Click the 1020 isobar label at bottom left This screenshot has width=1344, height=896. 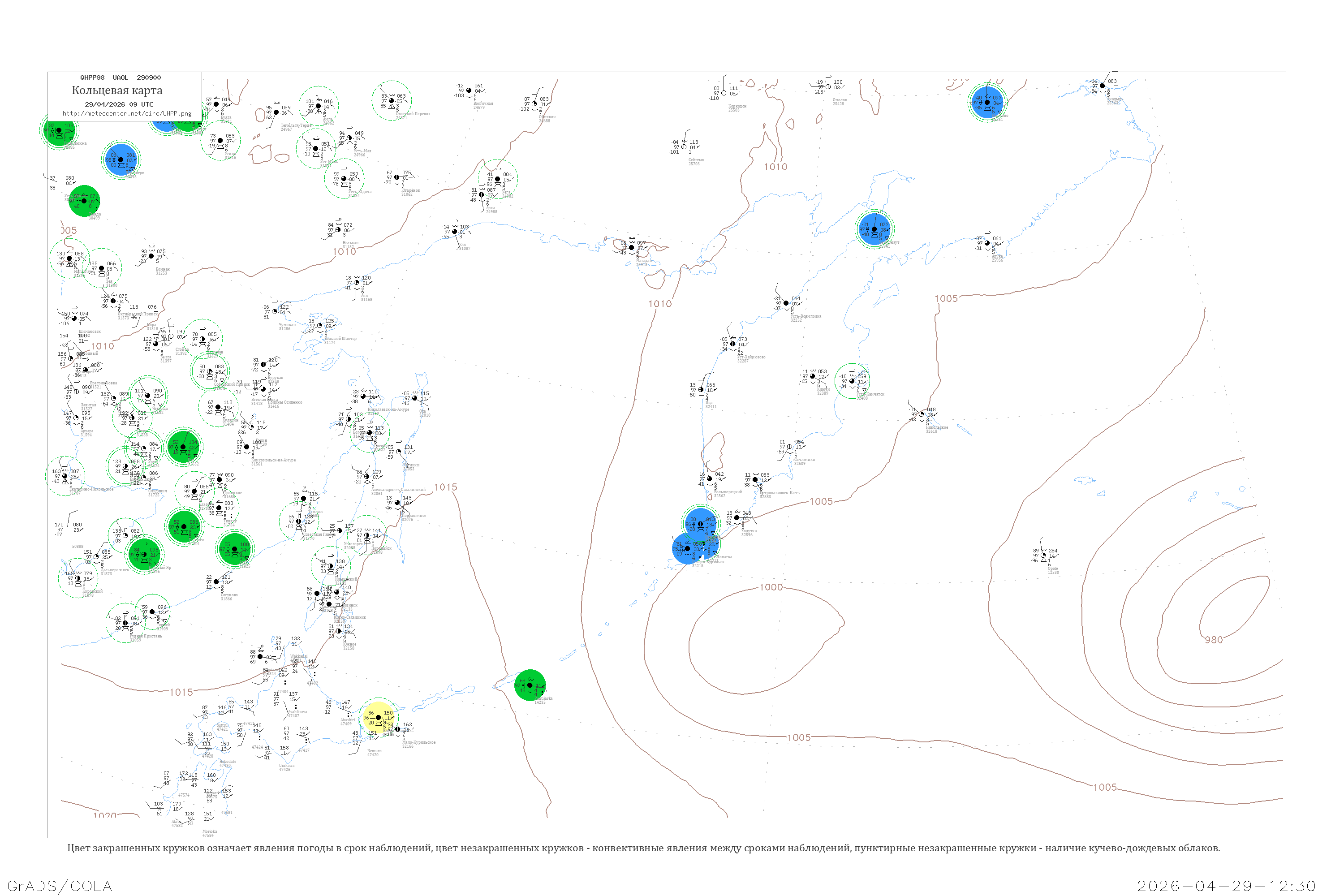point(104,815)
